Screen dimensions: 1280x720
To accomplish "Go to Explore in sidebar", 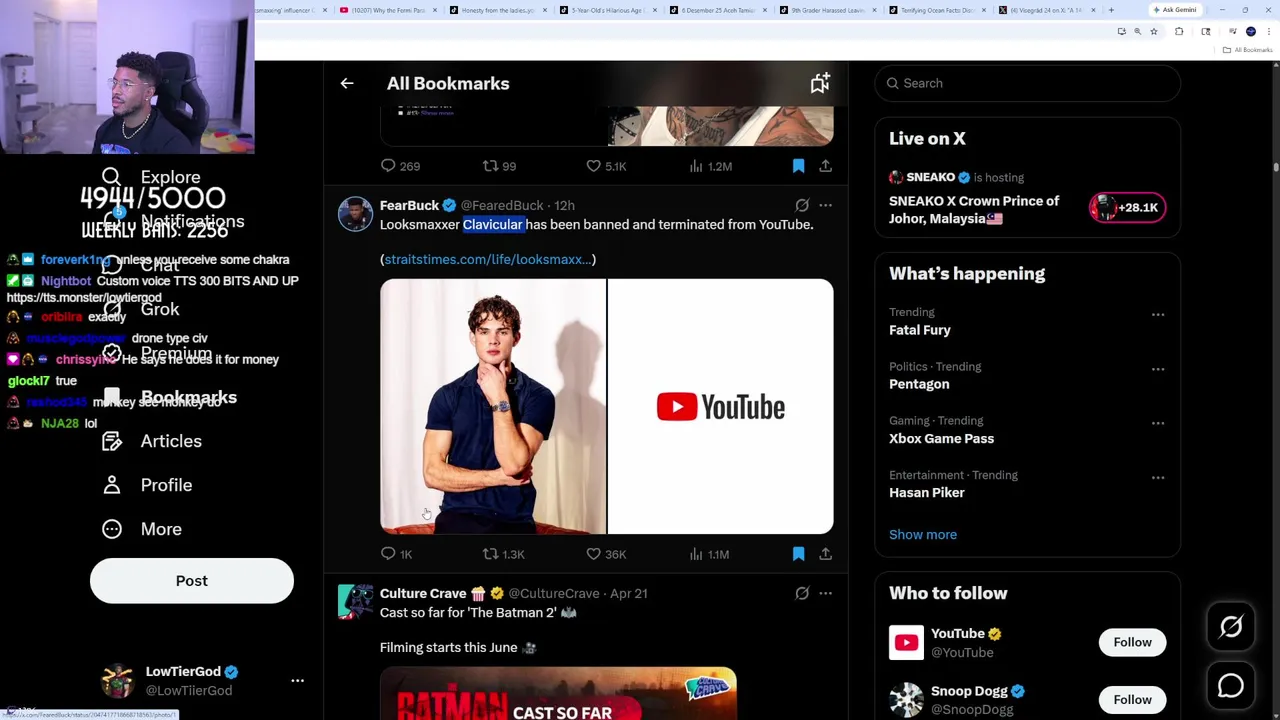I will (151, 178).
